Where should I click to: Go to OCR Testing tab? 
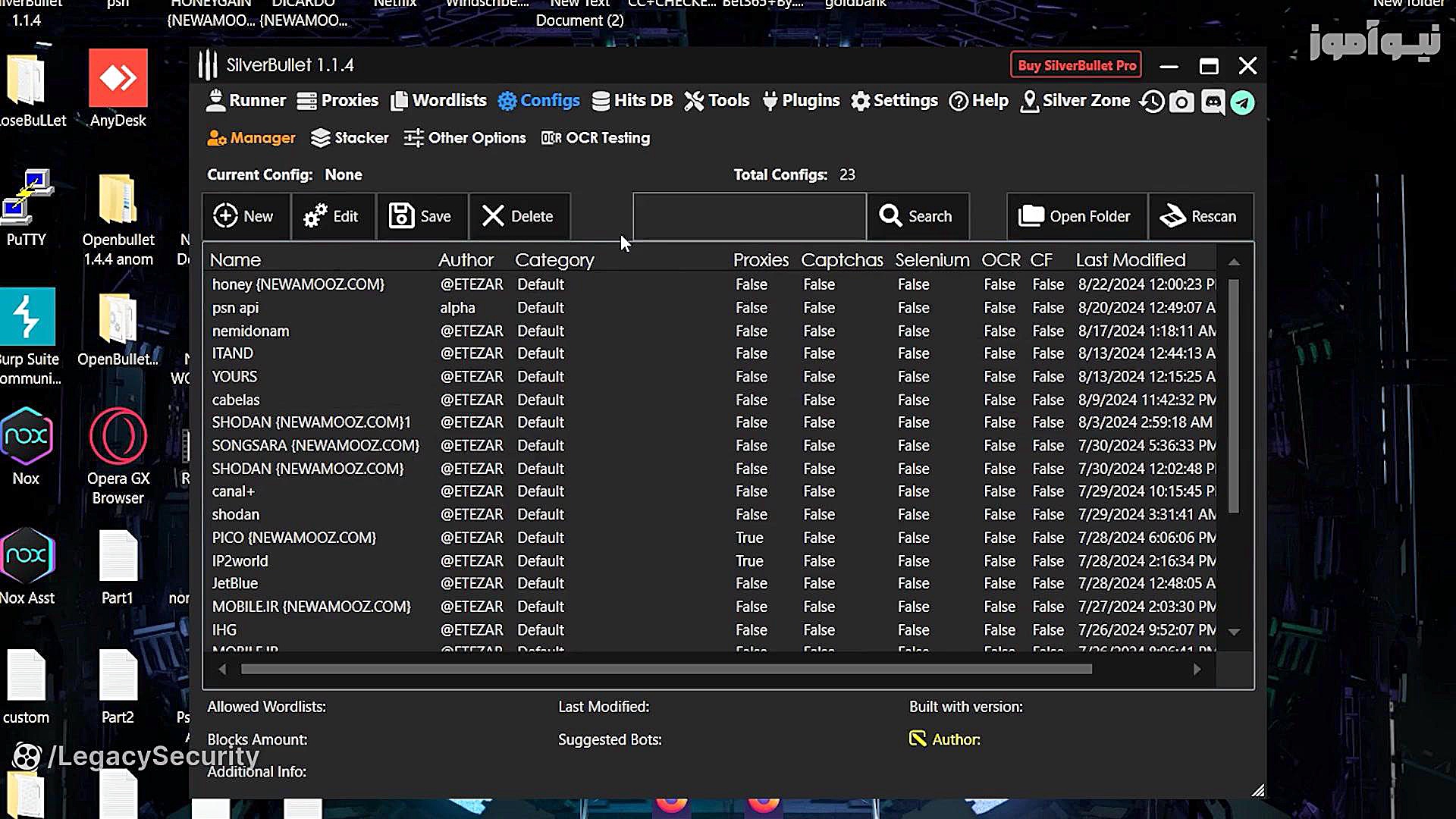[x=595, y=138]
